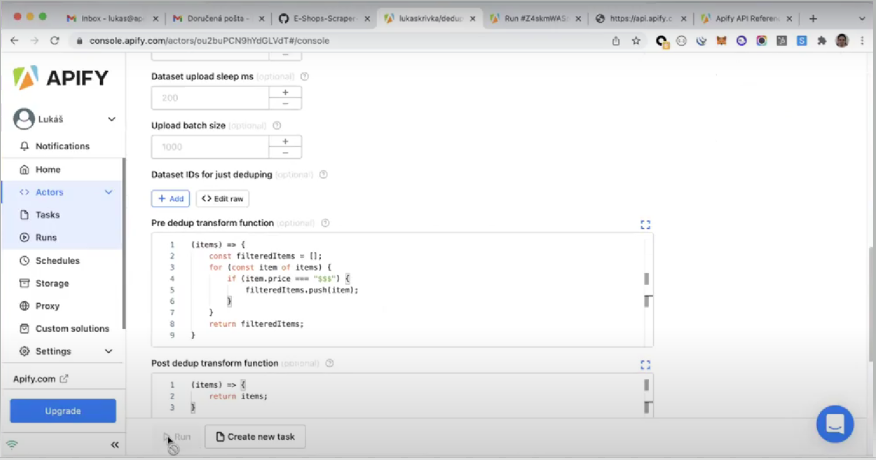The width and height of the screenshot is (876, 460).
Task: Open the MetaMask fox extension
Action: click(721, 41)
